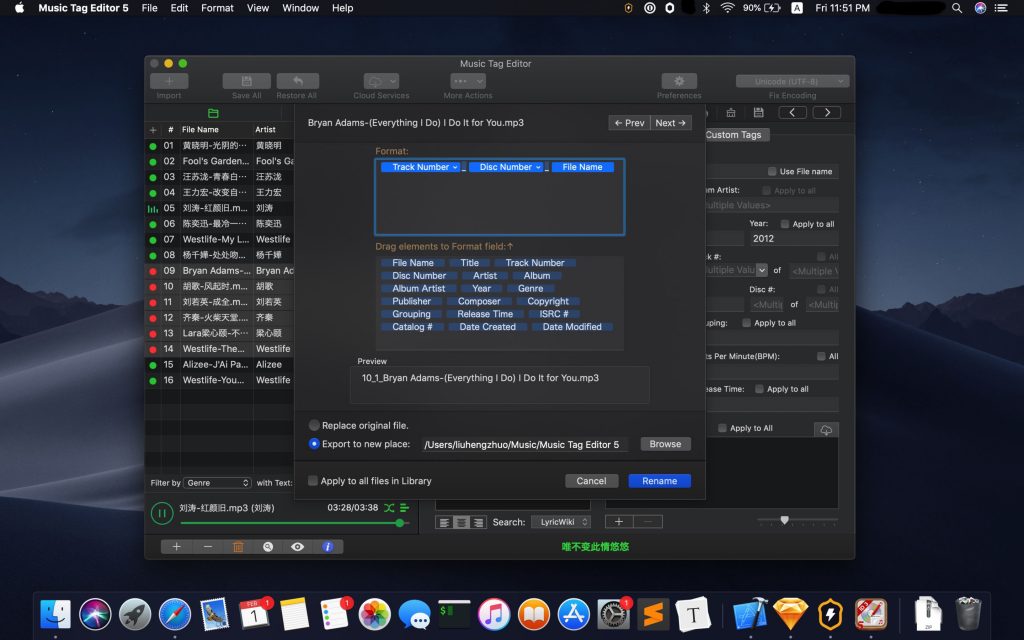Check All box for Beats Per Minute
Screen dimensions: 1024x640
[x=821, y=356]
